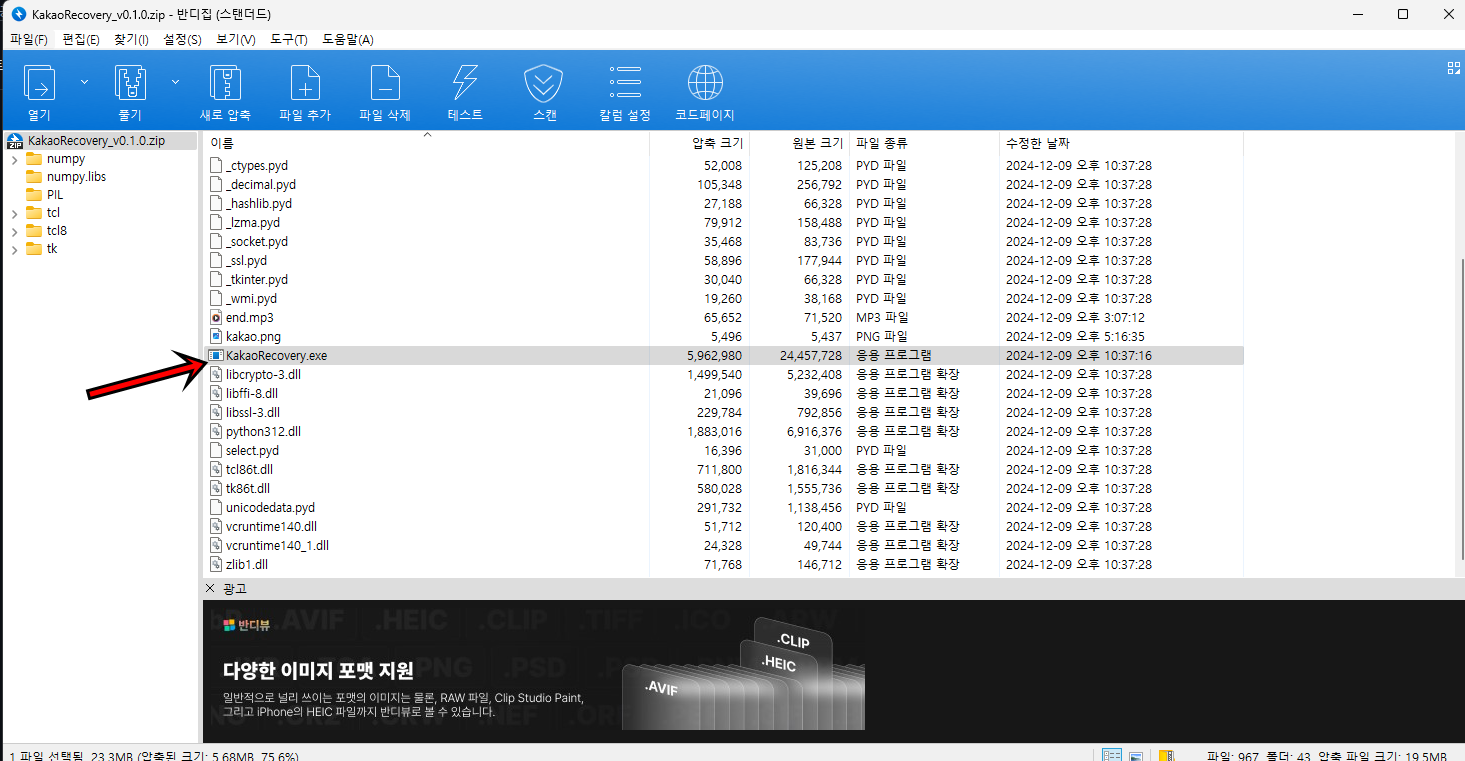Expand the tk folder in tree
Screen dimensions: 1465x761
tap(14, 250)
